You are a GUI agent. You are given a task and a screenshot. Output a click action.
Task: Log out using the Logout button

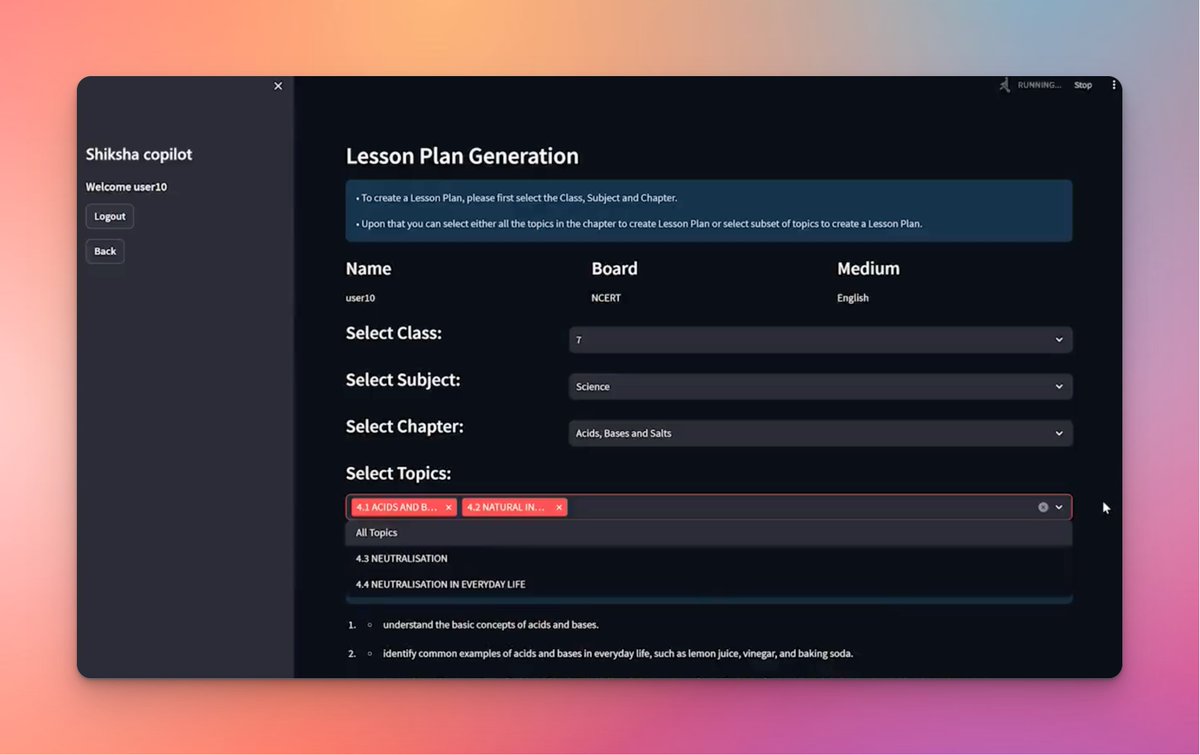pyautogui.click(x=110, y=216)
